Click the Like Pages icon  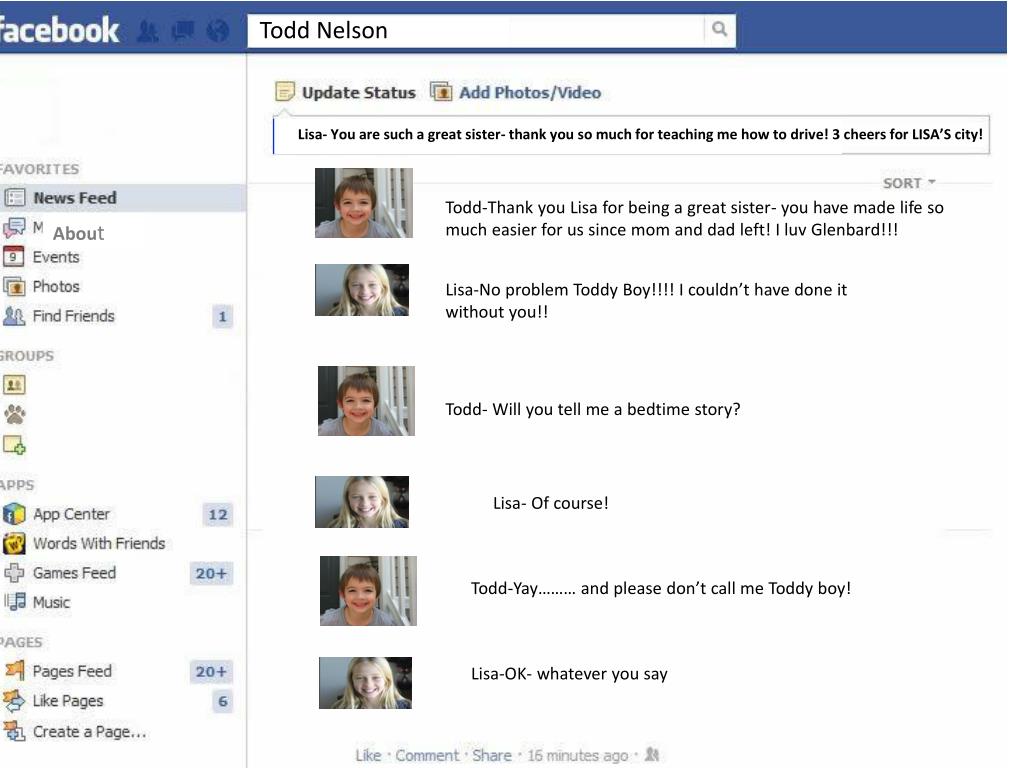tap(14, 701)
